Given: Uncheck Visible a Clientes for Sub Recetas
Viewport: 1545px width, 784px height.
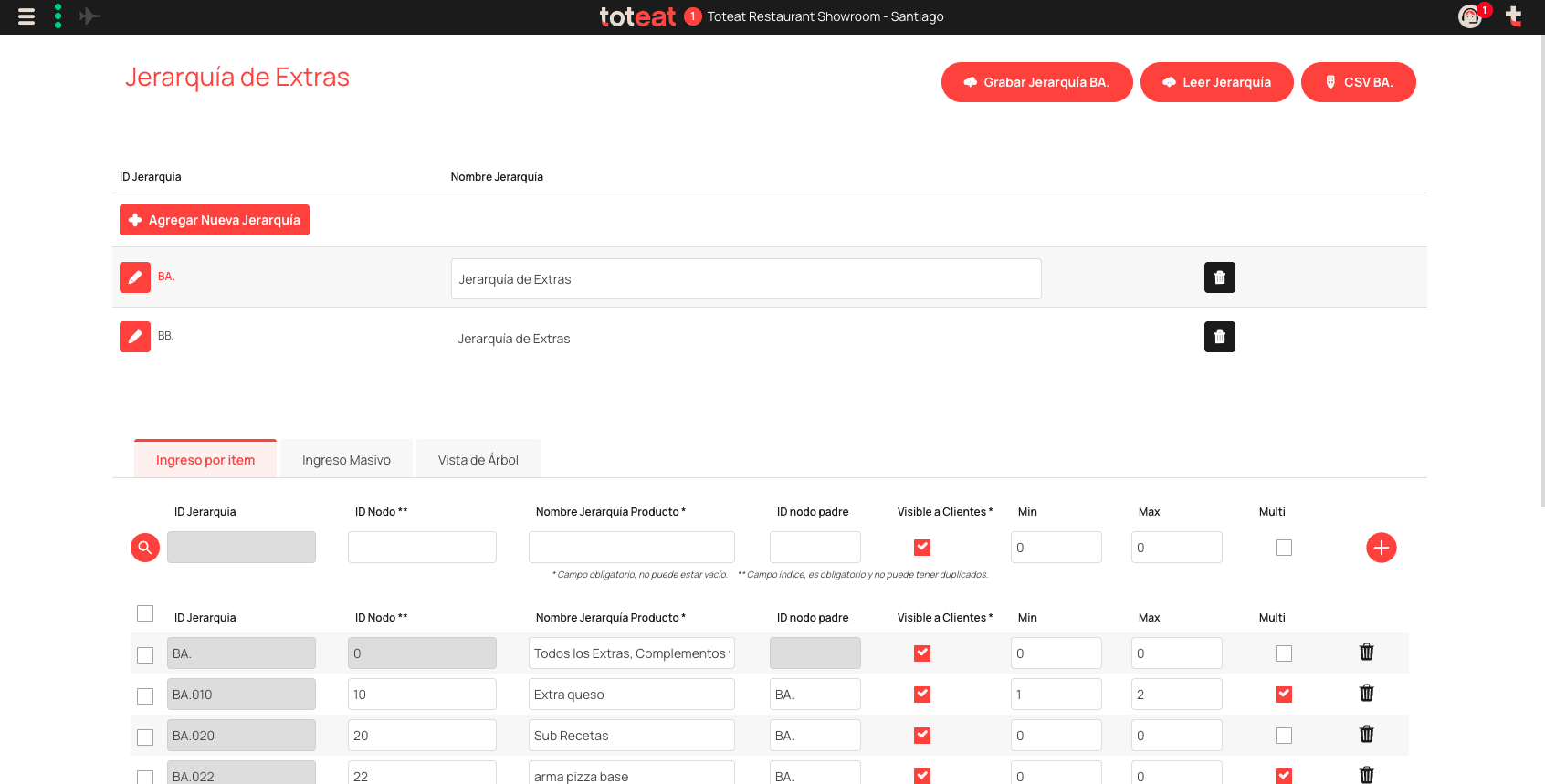Looking at the screenshot, I should (x=922, y=736).
